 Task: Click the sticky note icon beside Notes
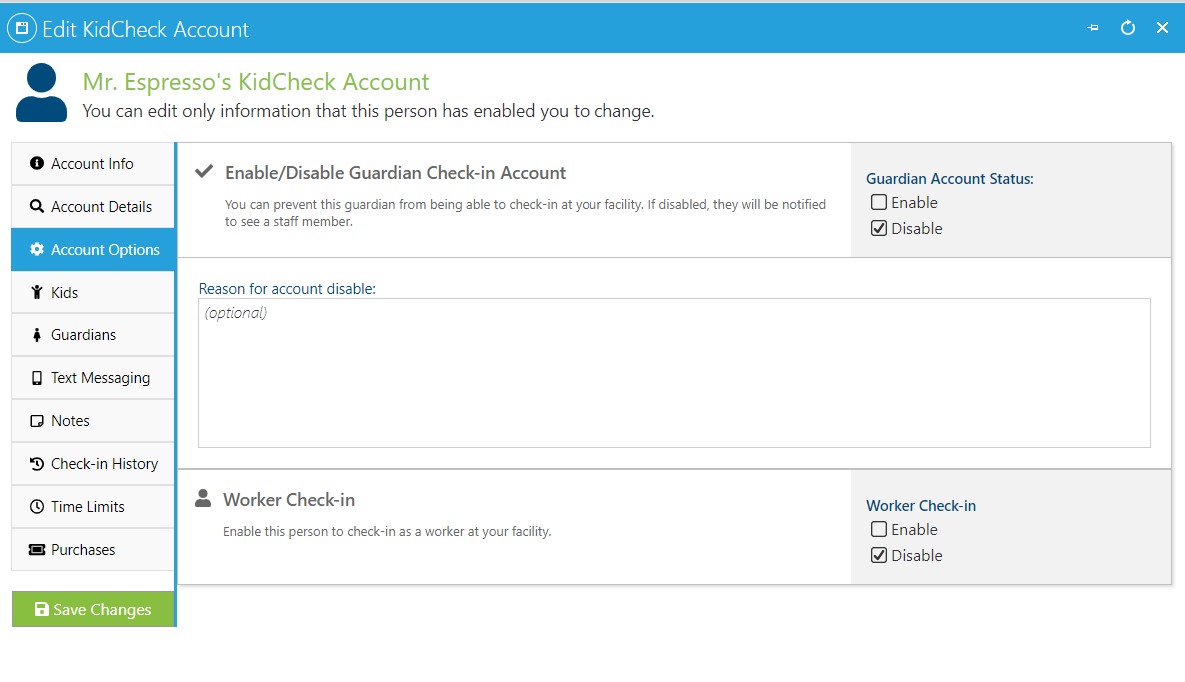point(36,421)
